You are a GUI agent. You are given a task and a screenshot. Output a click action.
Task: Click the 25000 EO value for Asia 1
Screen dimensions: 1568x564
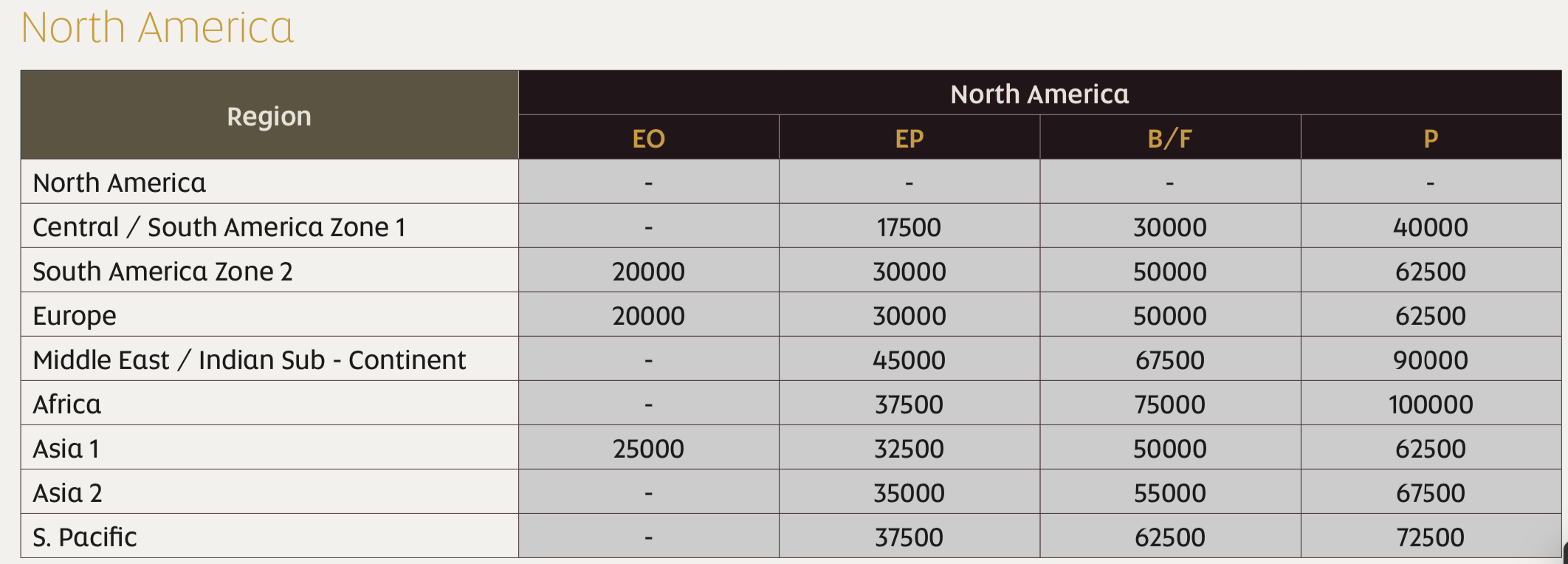point(648,449)
